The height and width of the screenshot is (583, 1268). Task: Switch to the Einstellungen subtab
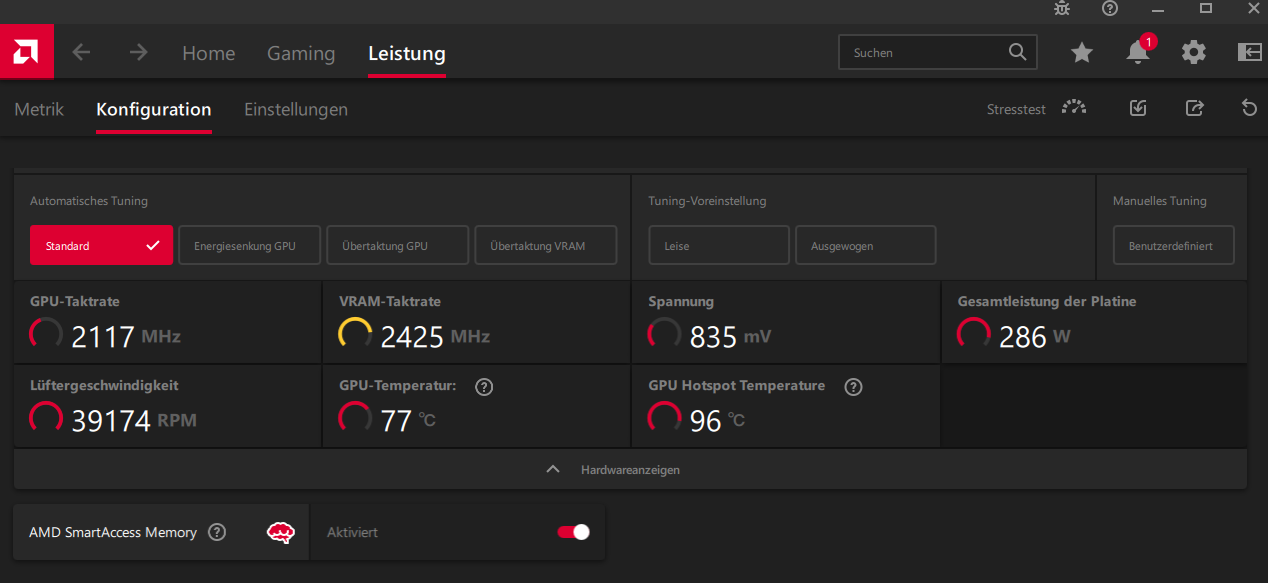(x=296, y=109)
